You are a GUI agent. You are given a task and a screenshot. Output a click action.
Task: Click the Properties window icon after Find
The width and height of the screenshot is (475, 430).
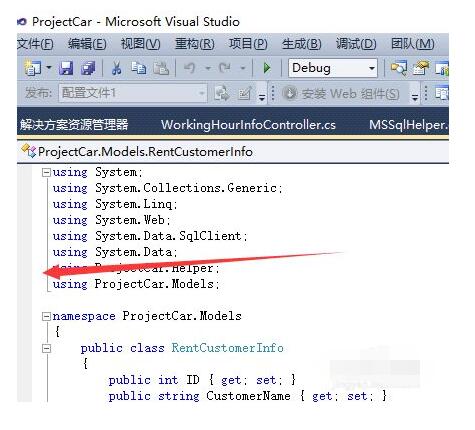(421, 68)
